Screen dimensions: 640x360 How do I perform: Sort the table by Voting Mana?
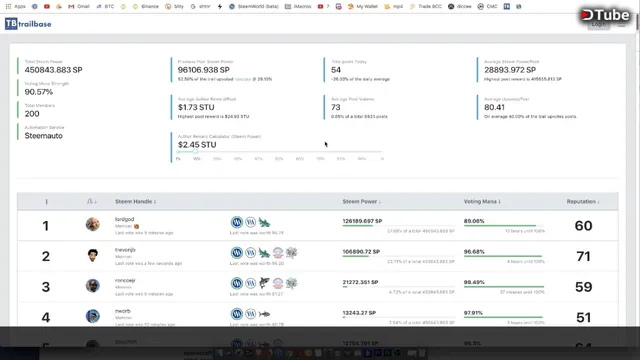482,201
